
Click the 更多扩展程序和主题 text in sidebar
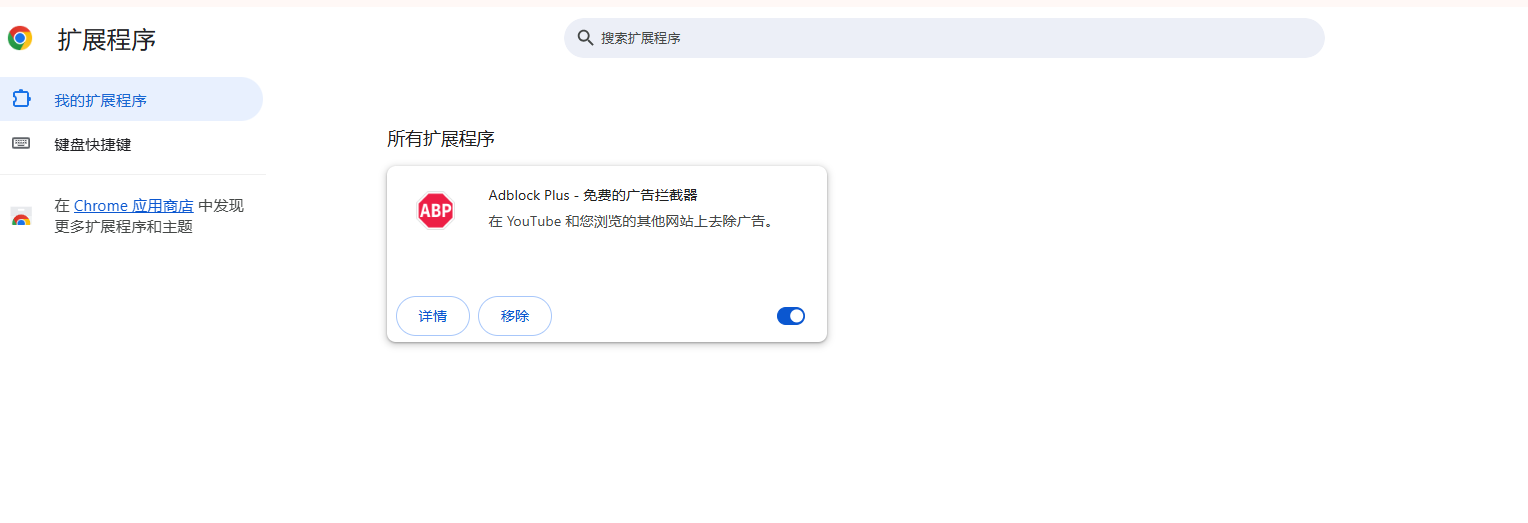[x=123, y=226]
